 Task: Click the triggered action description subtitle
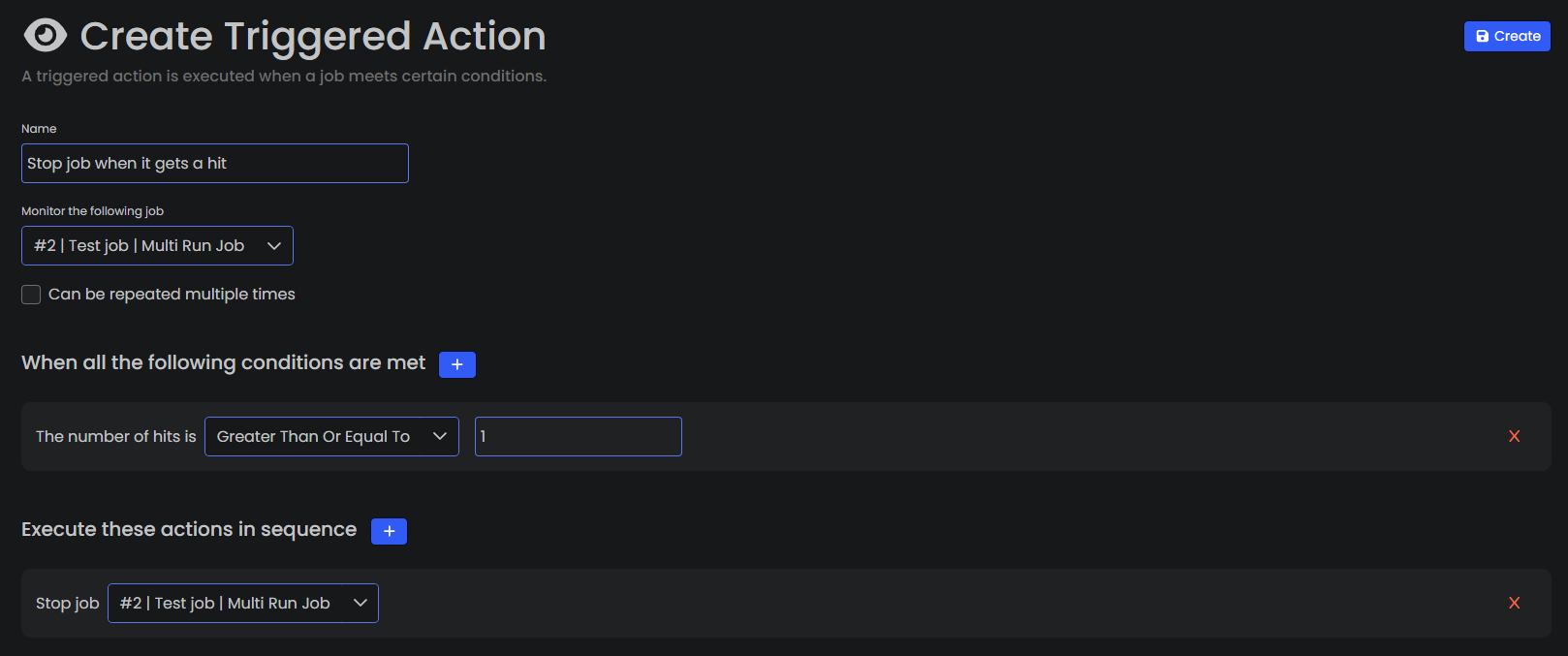tap(284, 77)
